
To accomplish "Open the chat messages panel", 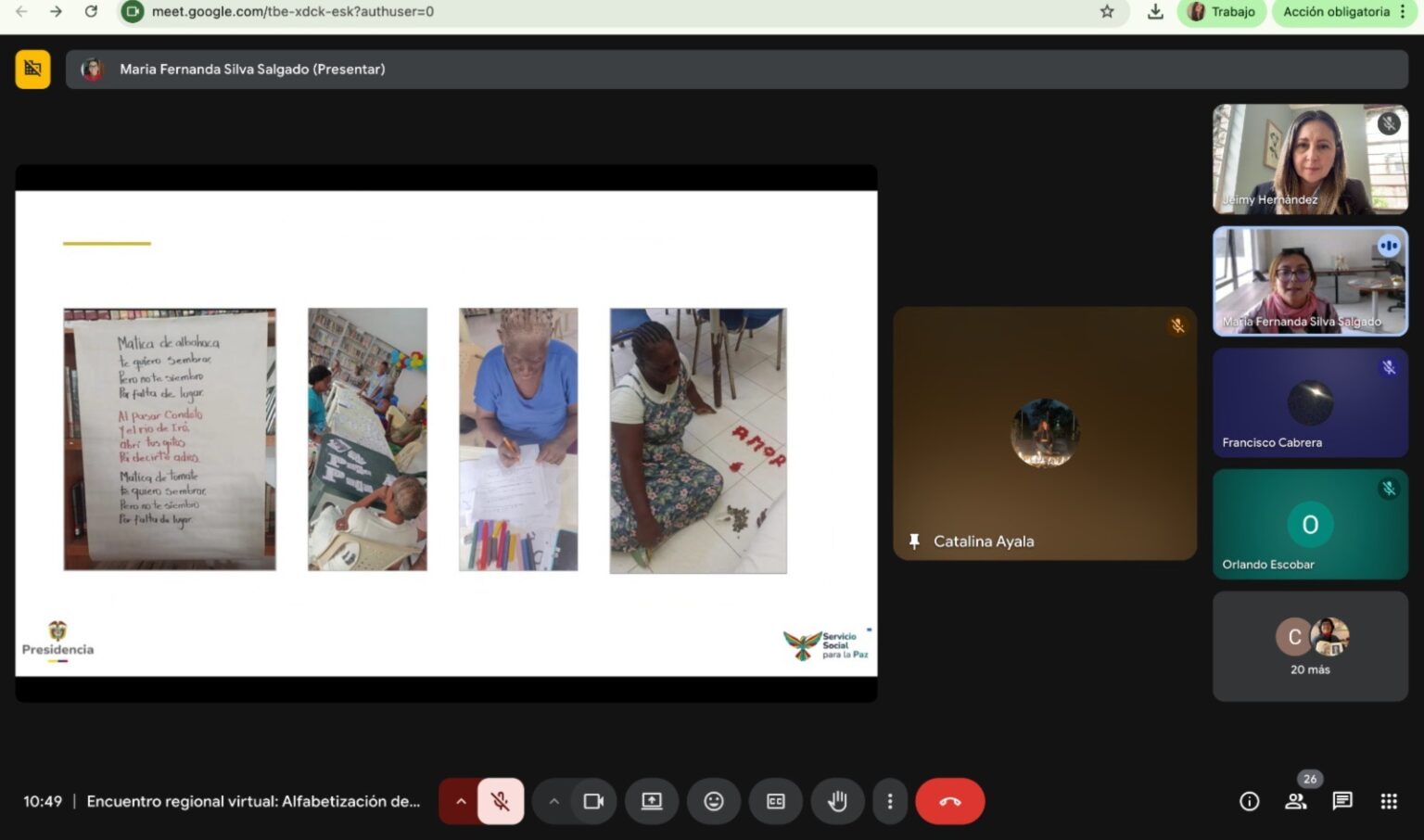I will [1341, 801].
